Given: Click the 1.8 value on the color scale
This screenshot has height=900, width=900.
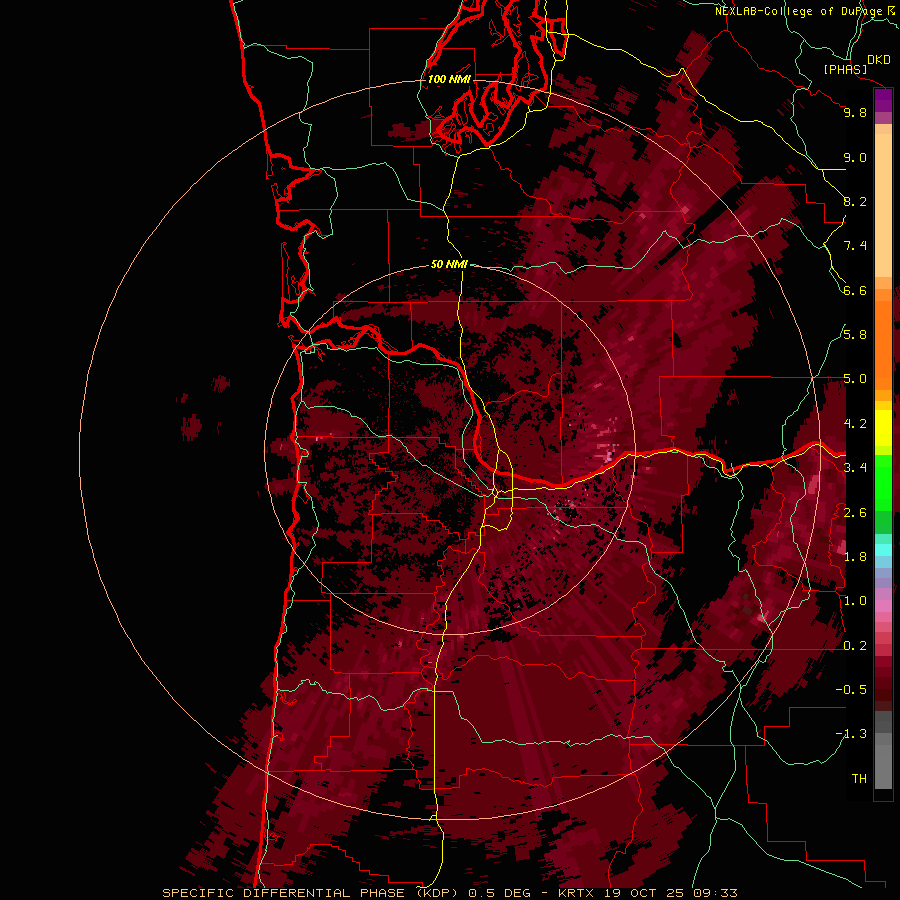Looking at the screenshot, I should [855, 557].
